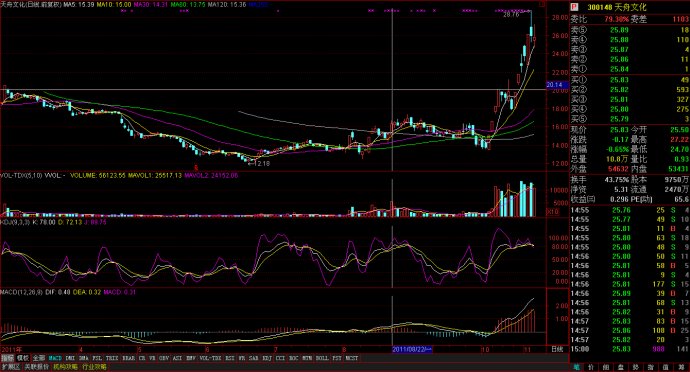
Task: Select the 笔 tab in bottom-right panel
Action: pos(576,367)
